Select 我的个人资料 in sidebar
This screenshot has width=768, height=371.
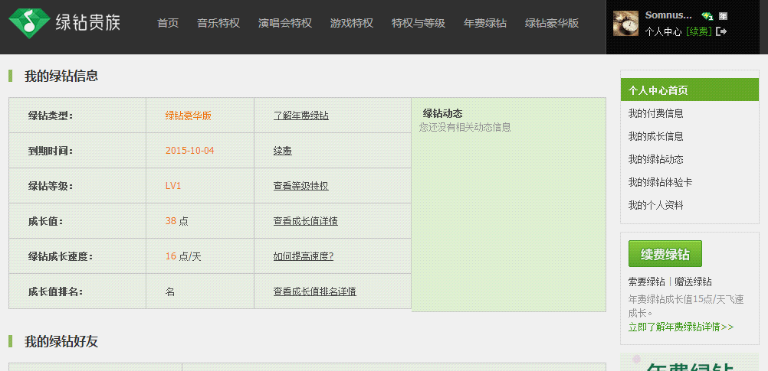point(656,206)
